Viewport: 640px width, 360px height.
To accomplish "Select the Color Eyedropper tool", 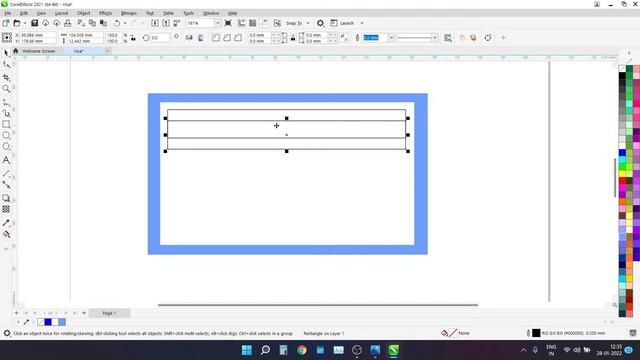I will click(6, 223).
